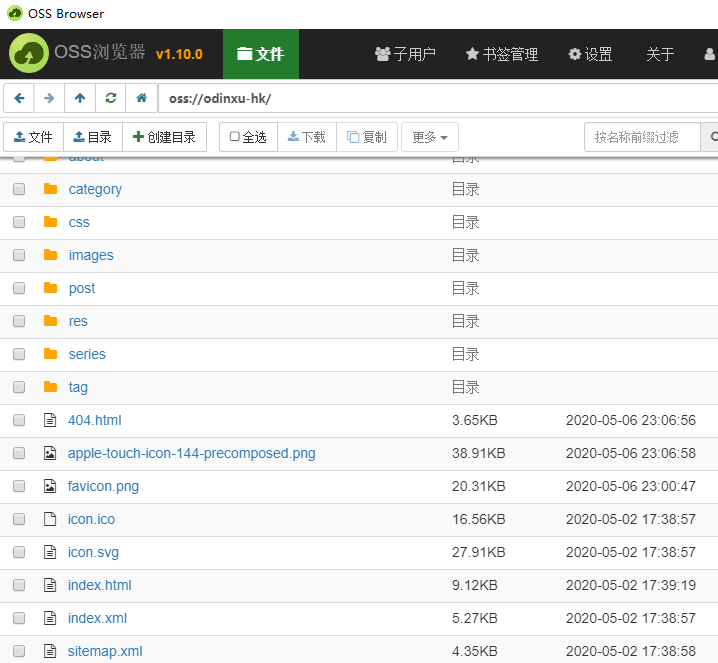Click the forward navigation arrow
Viewport: 718px width, 663px height.
(x=49, y=98)
